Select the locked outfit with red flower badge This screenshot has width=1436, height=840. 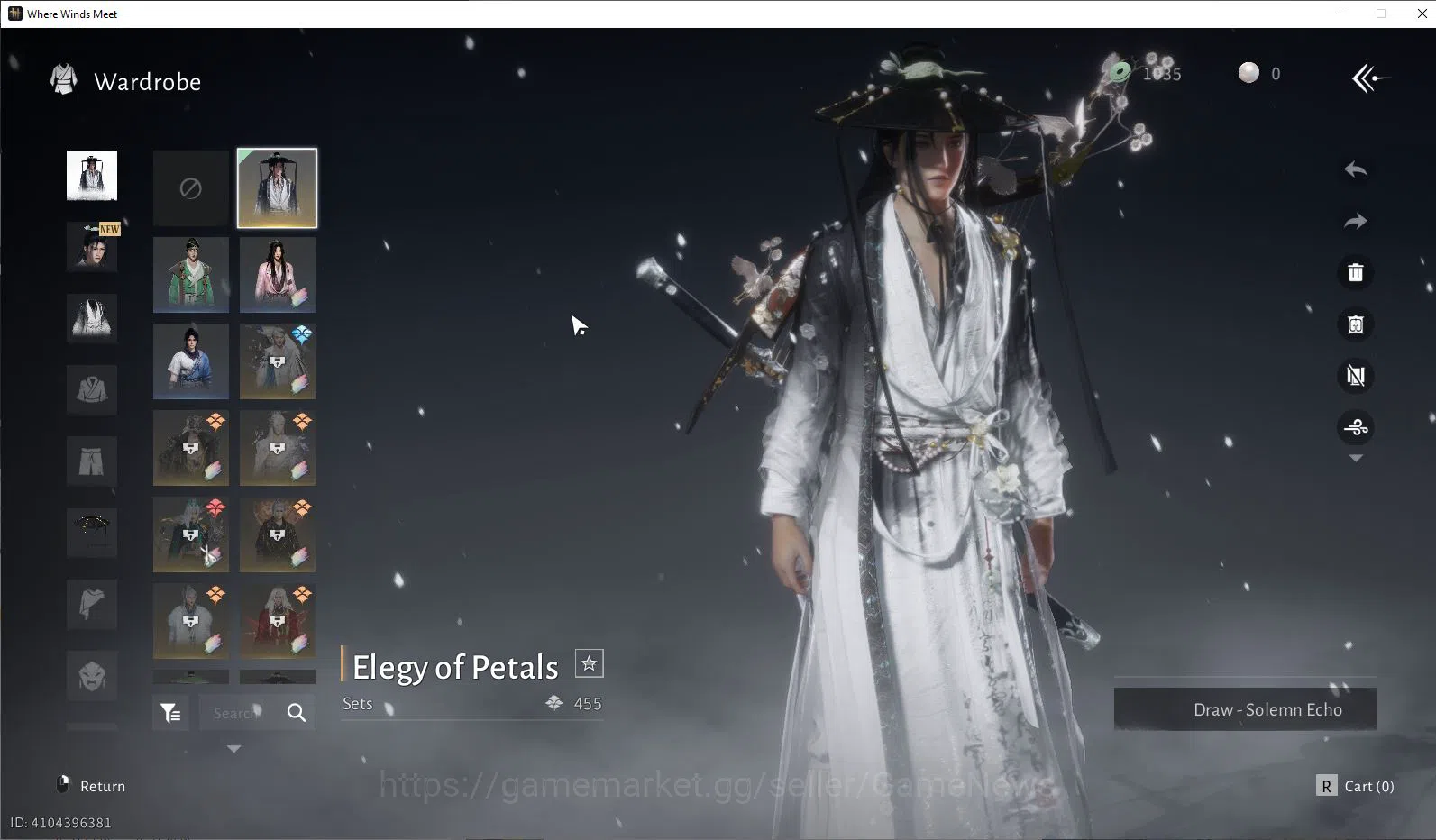pyautogui.click(x=191, y=534)
